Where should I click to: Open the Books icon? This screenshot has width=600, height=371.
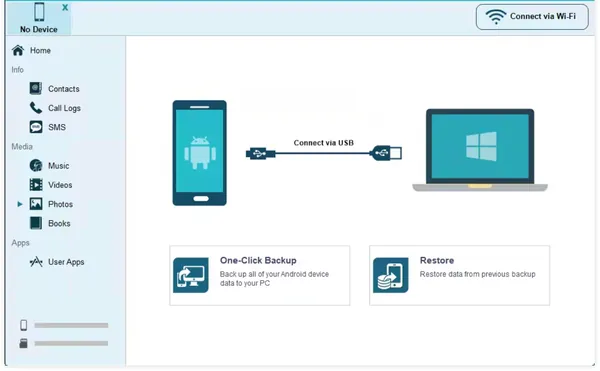pyautogui.click(x=36, y=223)
